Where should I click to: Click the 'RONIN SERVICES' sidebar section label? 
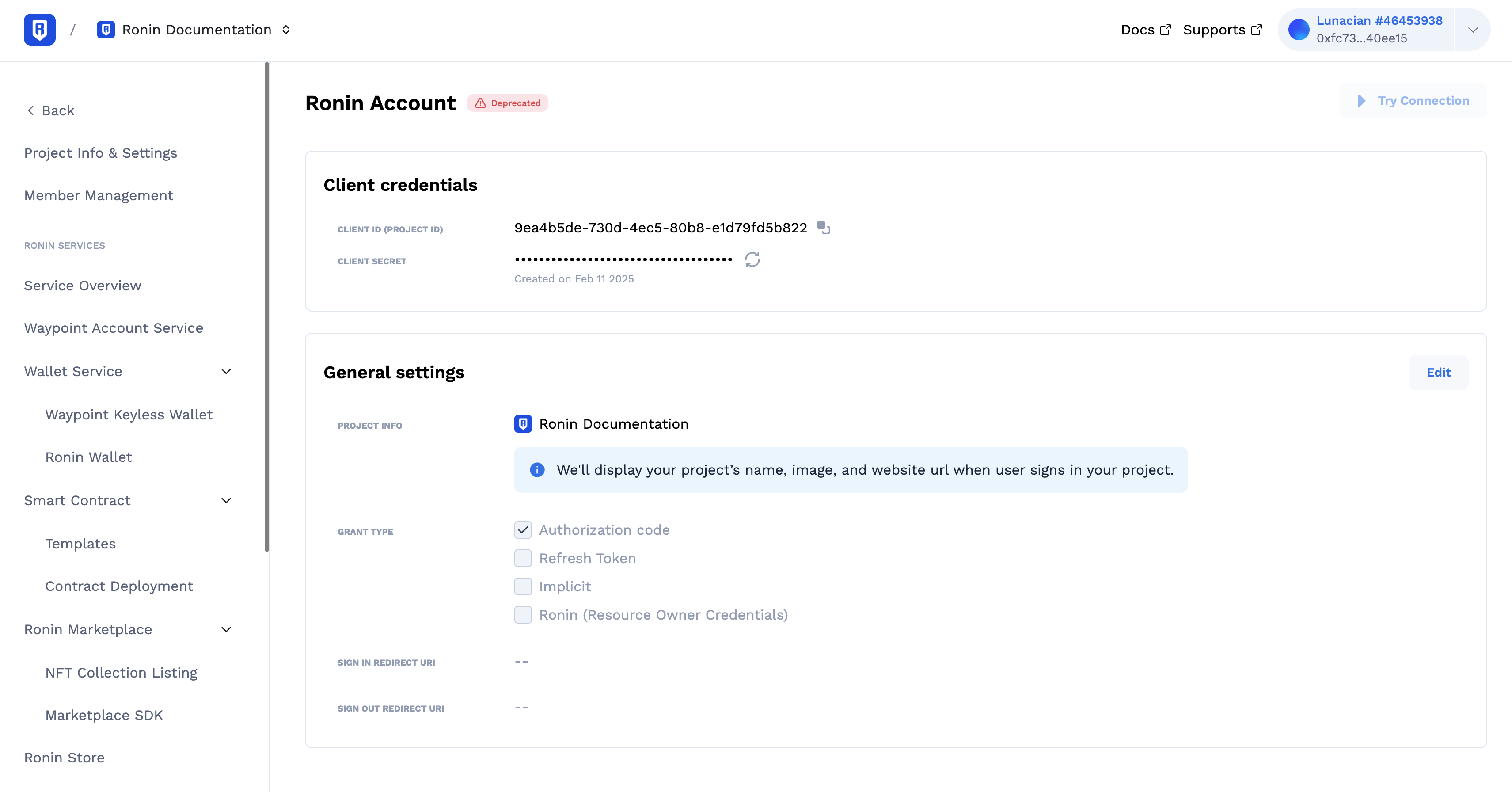pyautogui.click(x=65, y=245)
